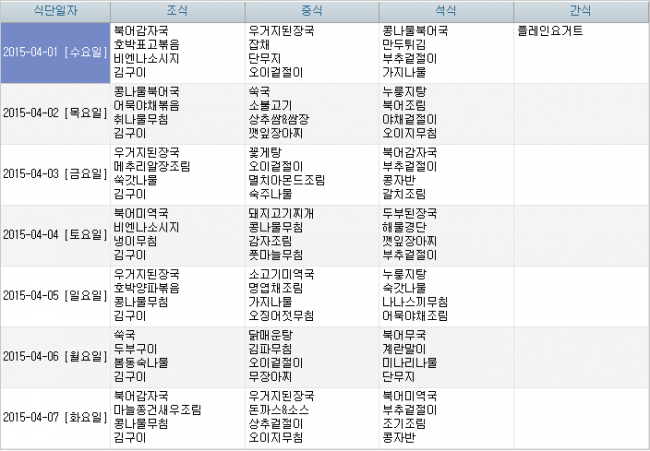Screen dimensions: 650x451
Task: Select the 2015-04-03 [금요일] date cell
Action: pos(54,173)
